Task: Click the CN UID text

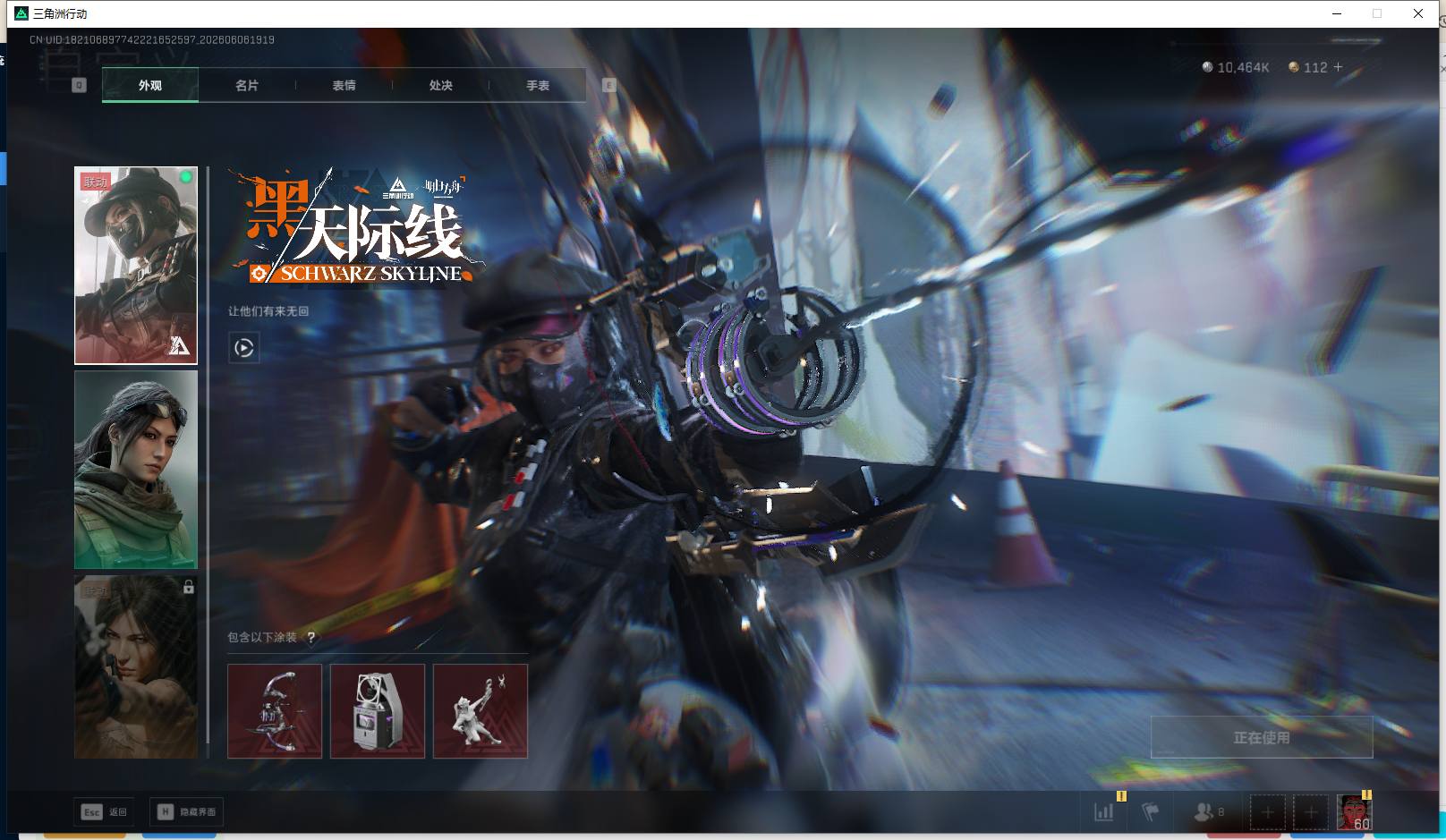Action: (152, 40)
